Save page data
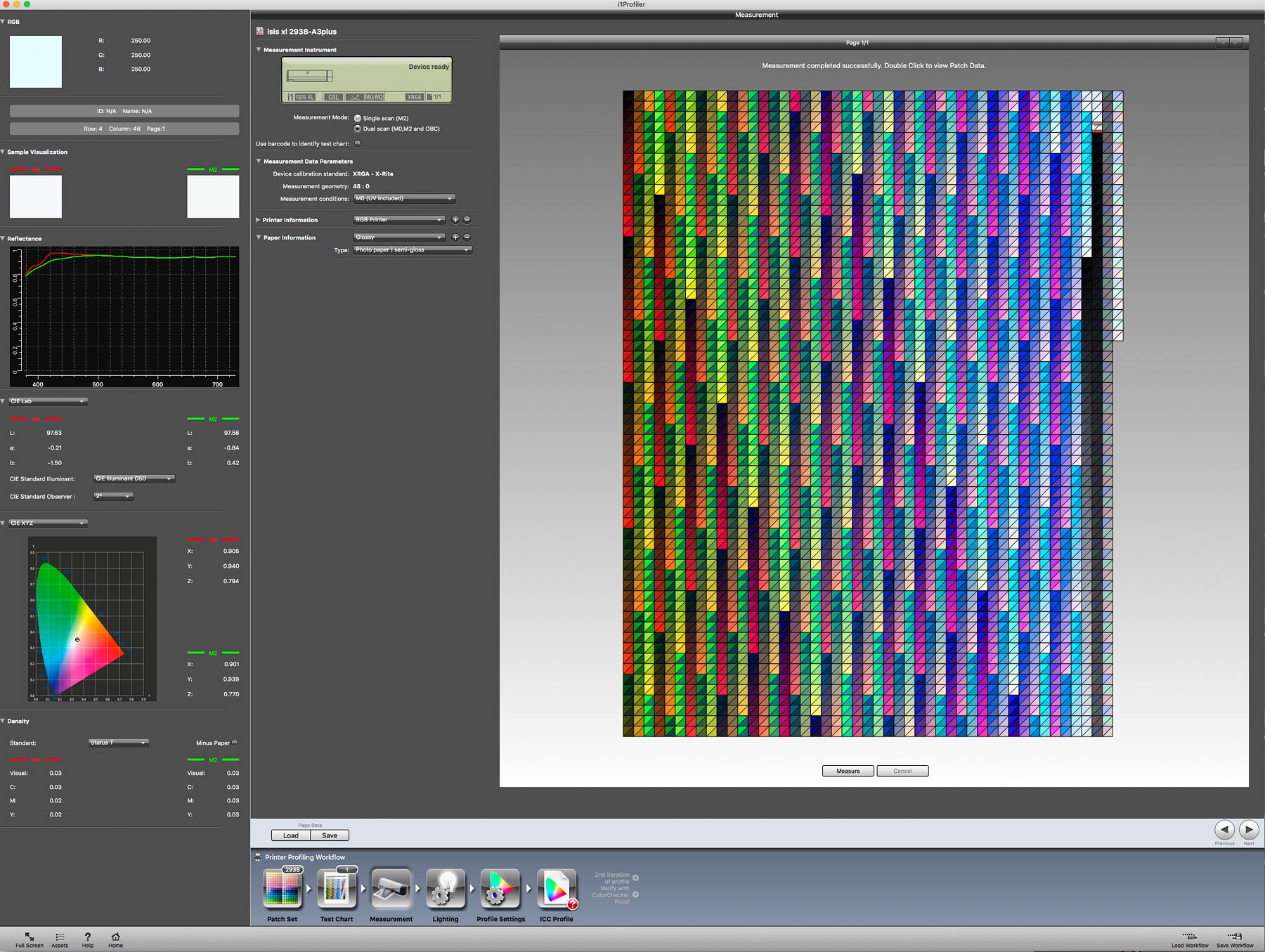 330,835
